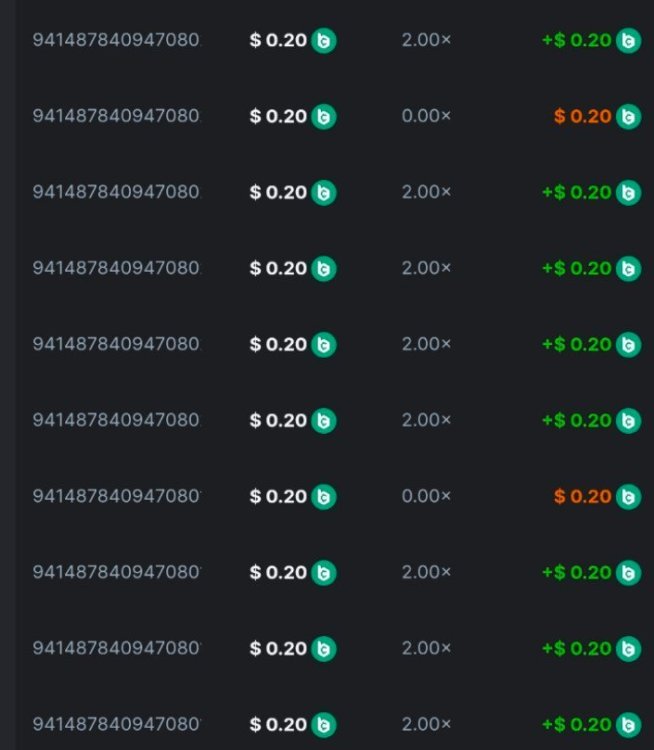
Task: Click the bet-amount coin icon in the second 0.00× row
Action: click(323, 497)
